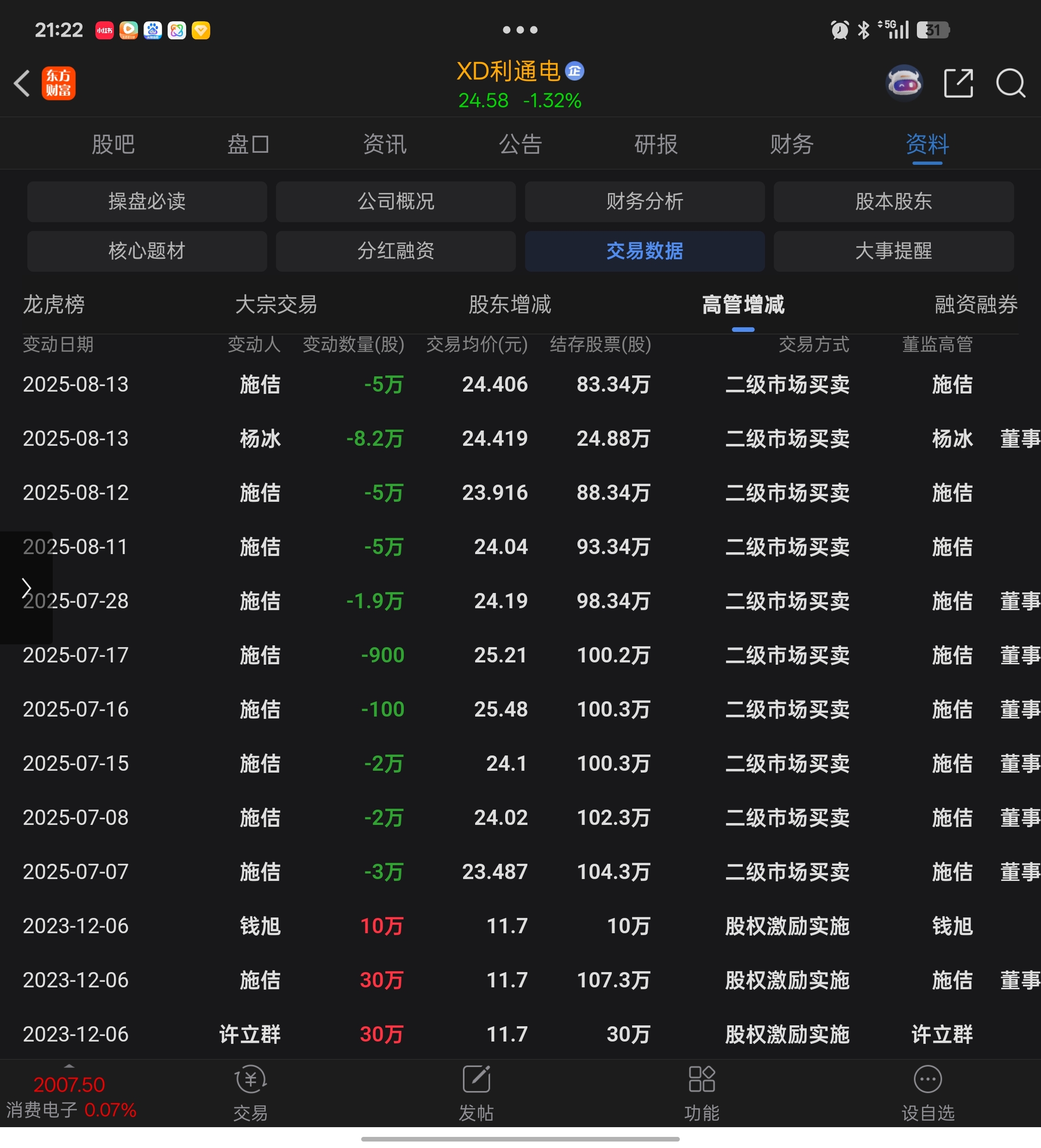Screen dimensions: 1041x1148
Task: Switch to the 股吧 tab
Action: tap(113, 144)
